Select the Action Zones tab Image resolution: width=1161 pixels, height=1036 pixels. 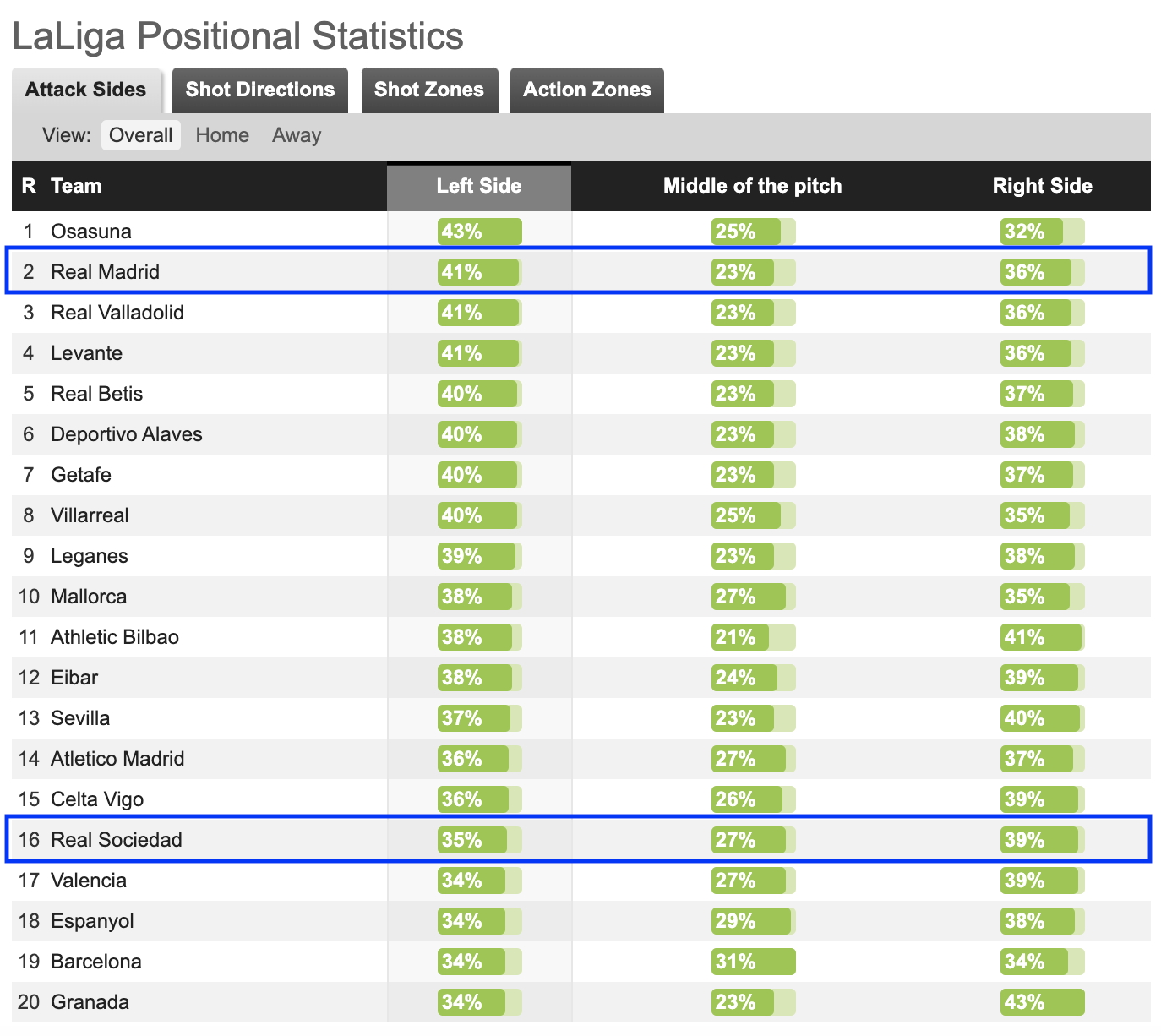(587, 90)
